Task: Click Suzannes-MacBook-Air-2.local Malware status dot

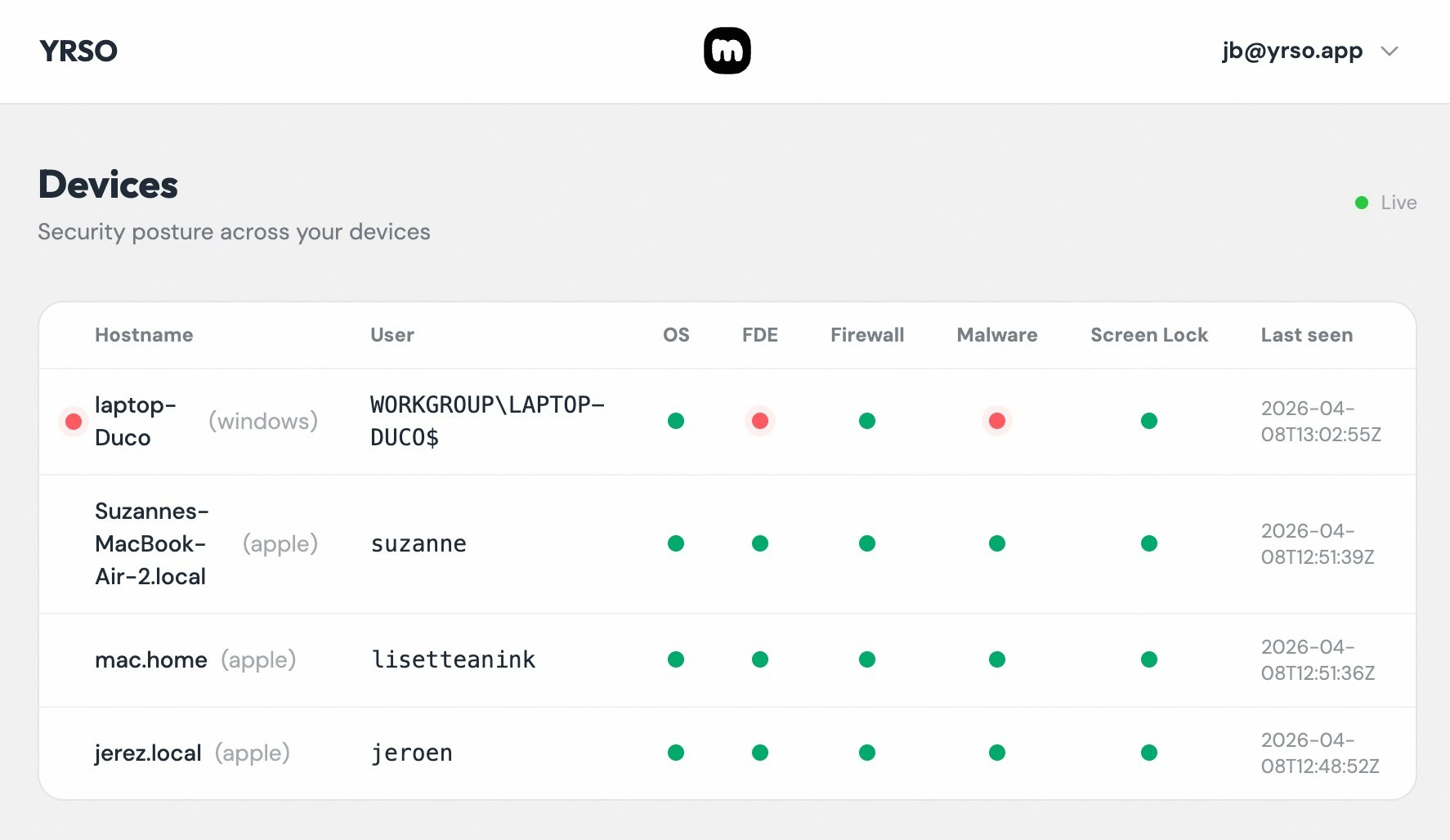Action: click(x=997, y=543)
